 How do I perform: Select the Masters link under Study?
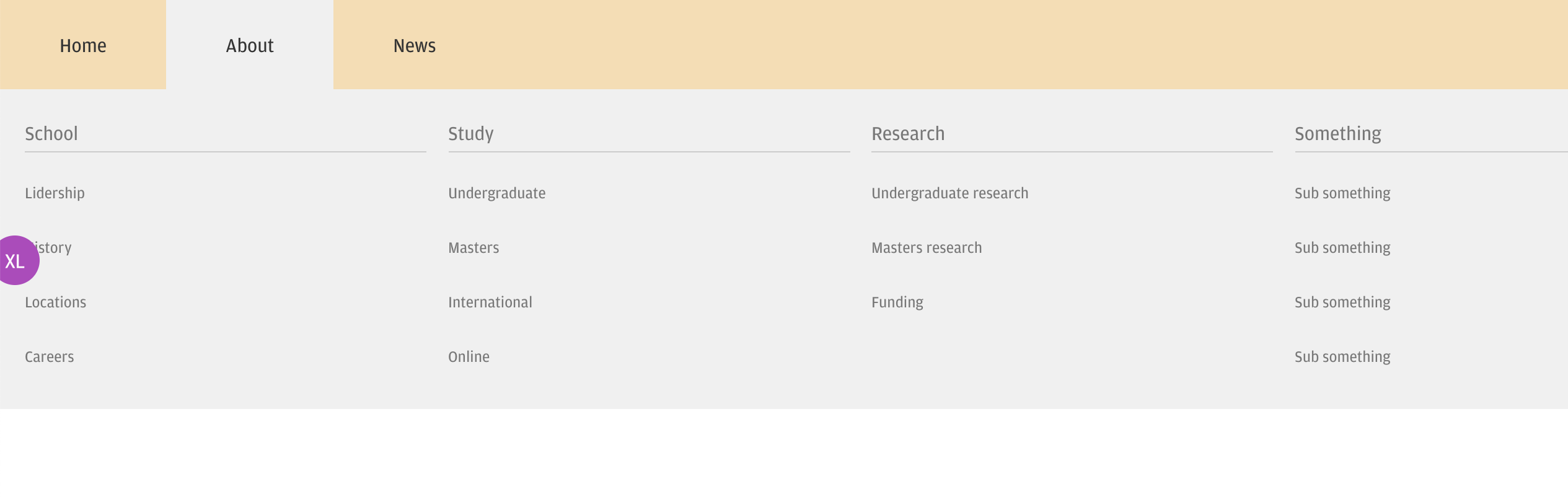473,248
